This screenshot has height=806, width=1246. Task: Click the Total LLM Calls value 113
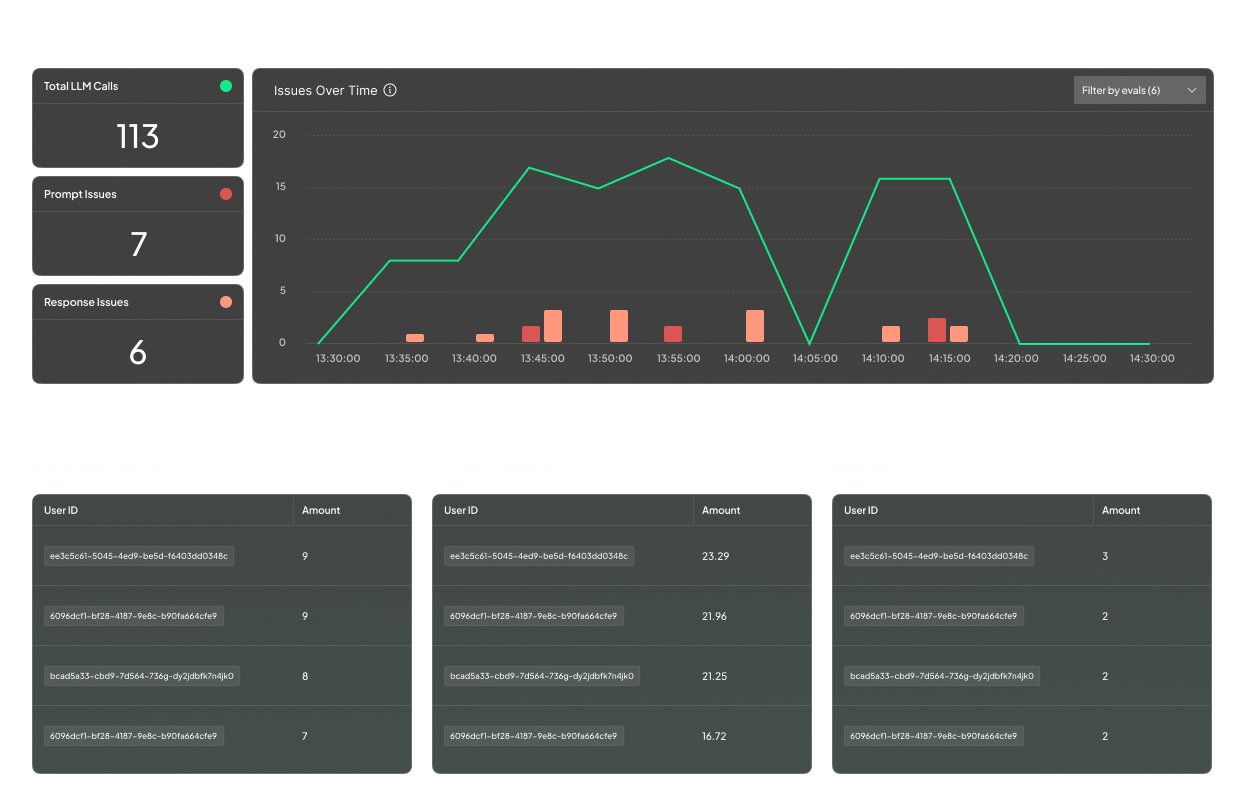click(x=138, y=136)
